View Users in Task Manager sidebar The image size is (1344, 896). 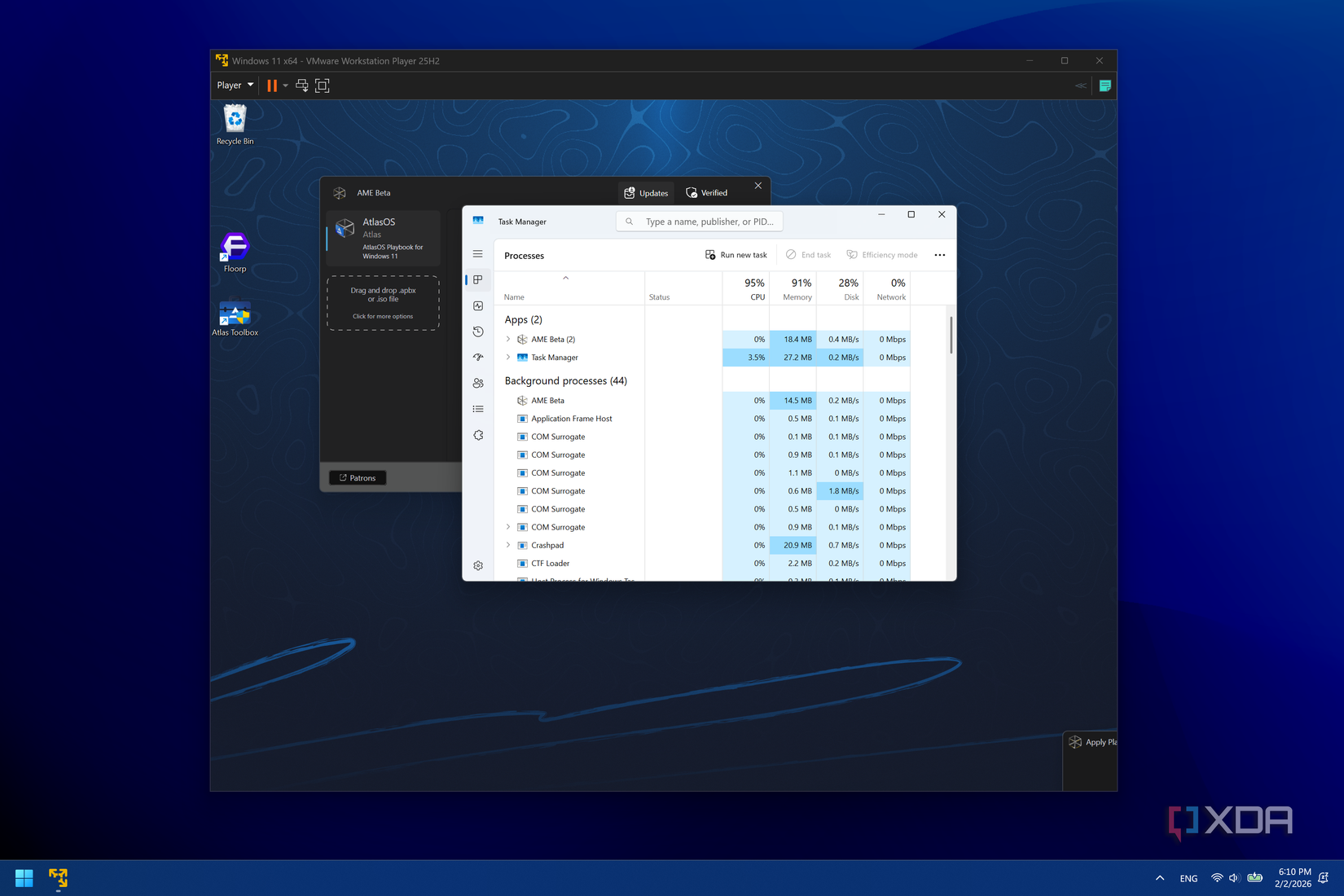pyautogui.click(x=478, y=382)
